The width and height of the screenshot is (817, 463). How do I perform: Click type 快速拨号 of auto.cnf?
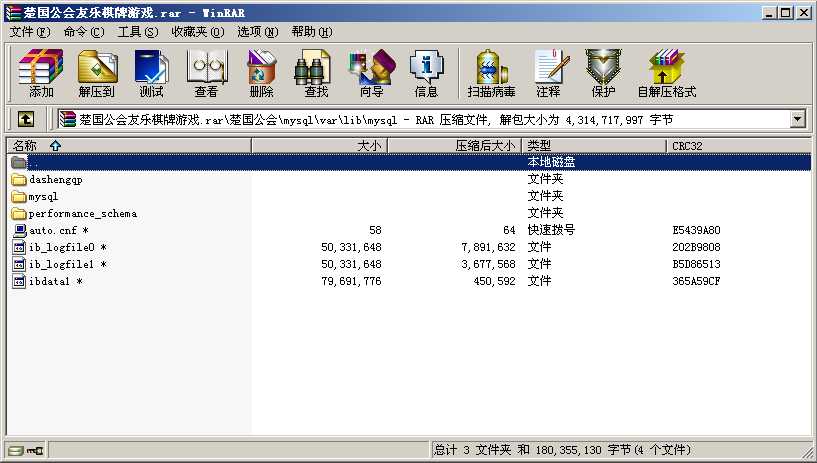point(551,230)
